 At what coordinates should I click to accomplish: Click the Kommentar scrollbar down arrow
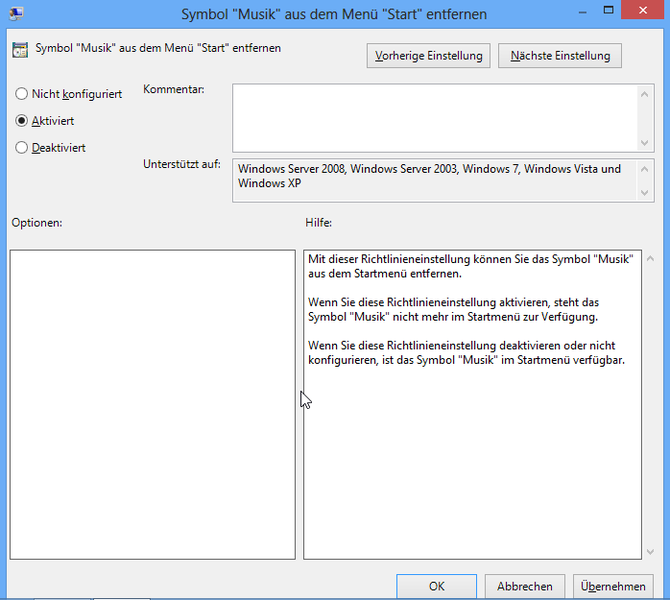(645, 143)
